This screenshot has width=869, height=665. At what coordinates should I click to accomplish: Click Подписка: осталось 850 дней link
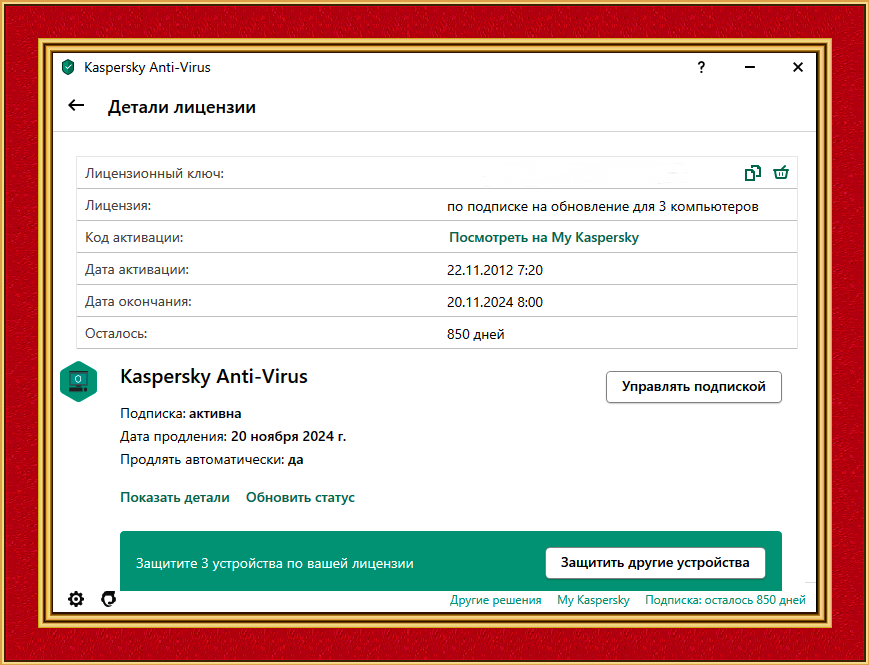coord(725,600)
